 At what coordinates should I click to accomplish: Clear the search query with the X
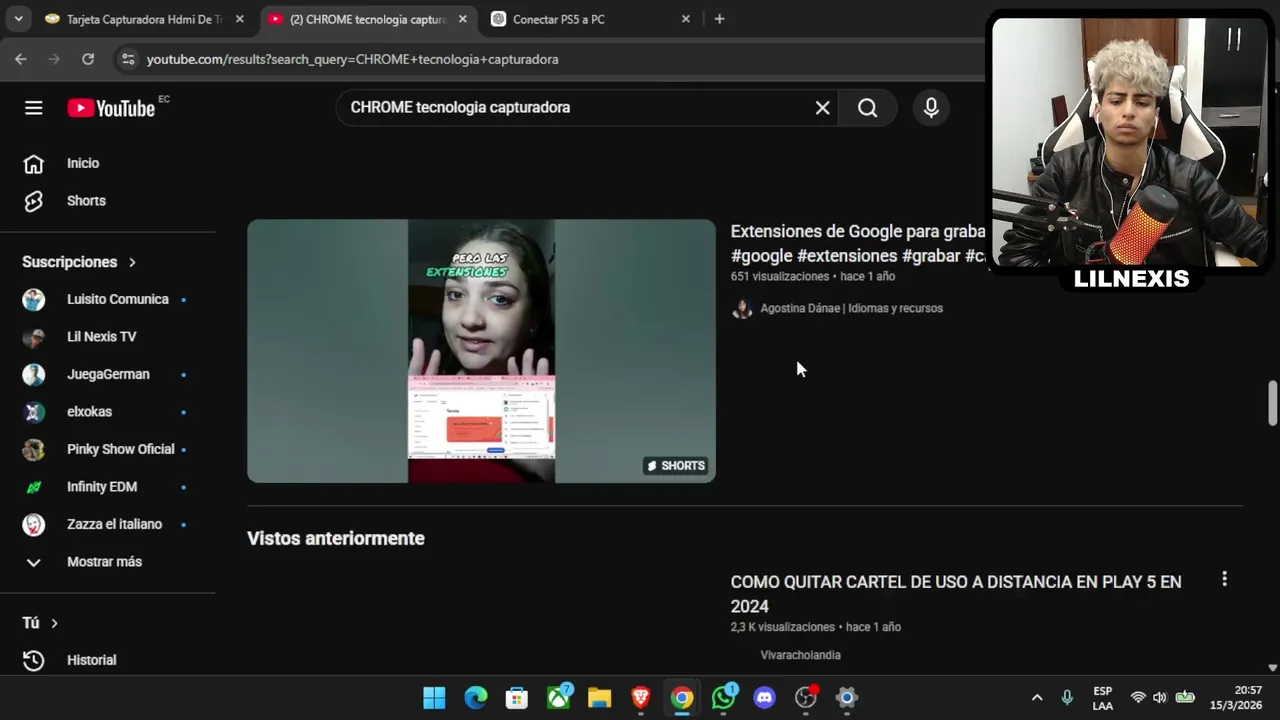pos(822,108)
